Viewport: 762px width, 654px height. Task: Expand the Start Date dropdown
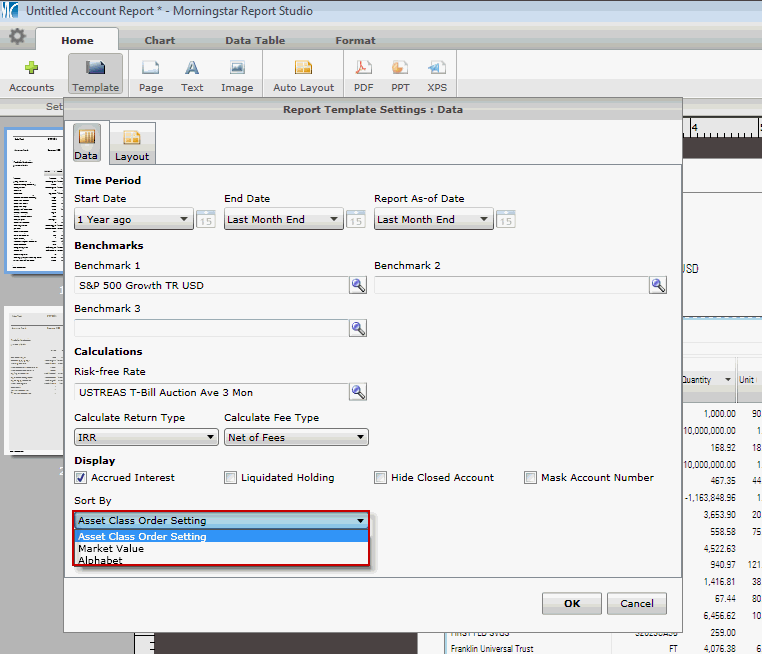134,220
